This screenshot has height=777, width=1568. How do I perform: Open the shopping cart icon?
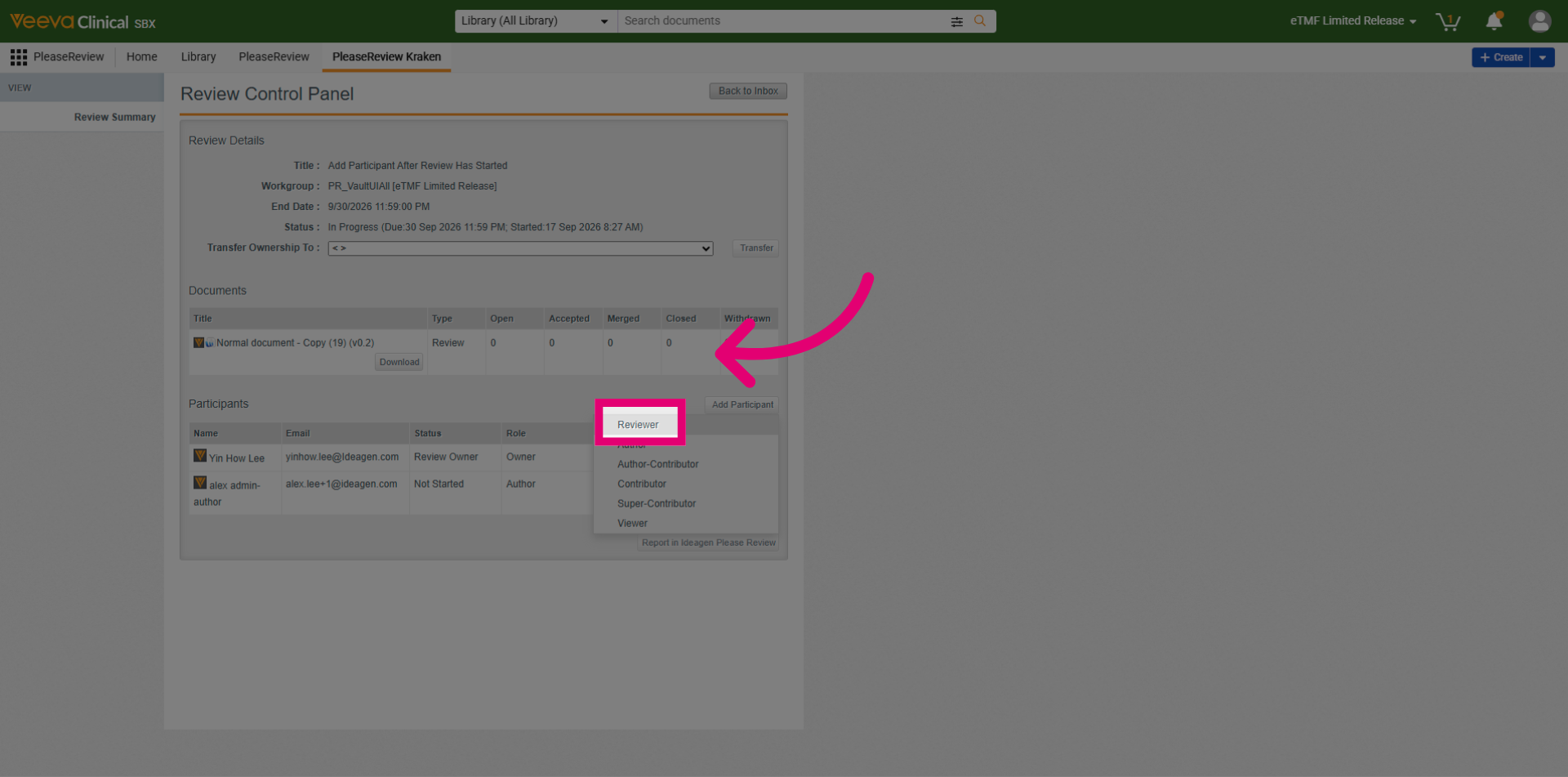[x=1448, y=21]
